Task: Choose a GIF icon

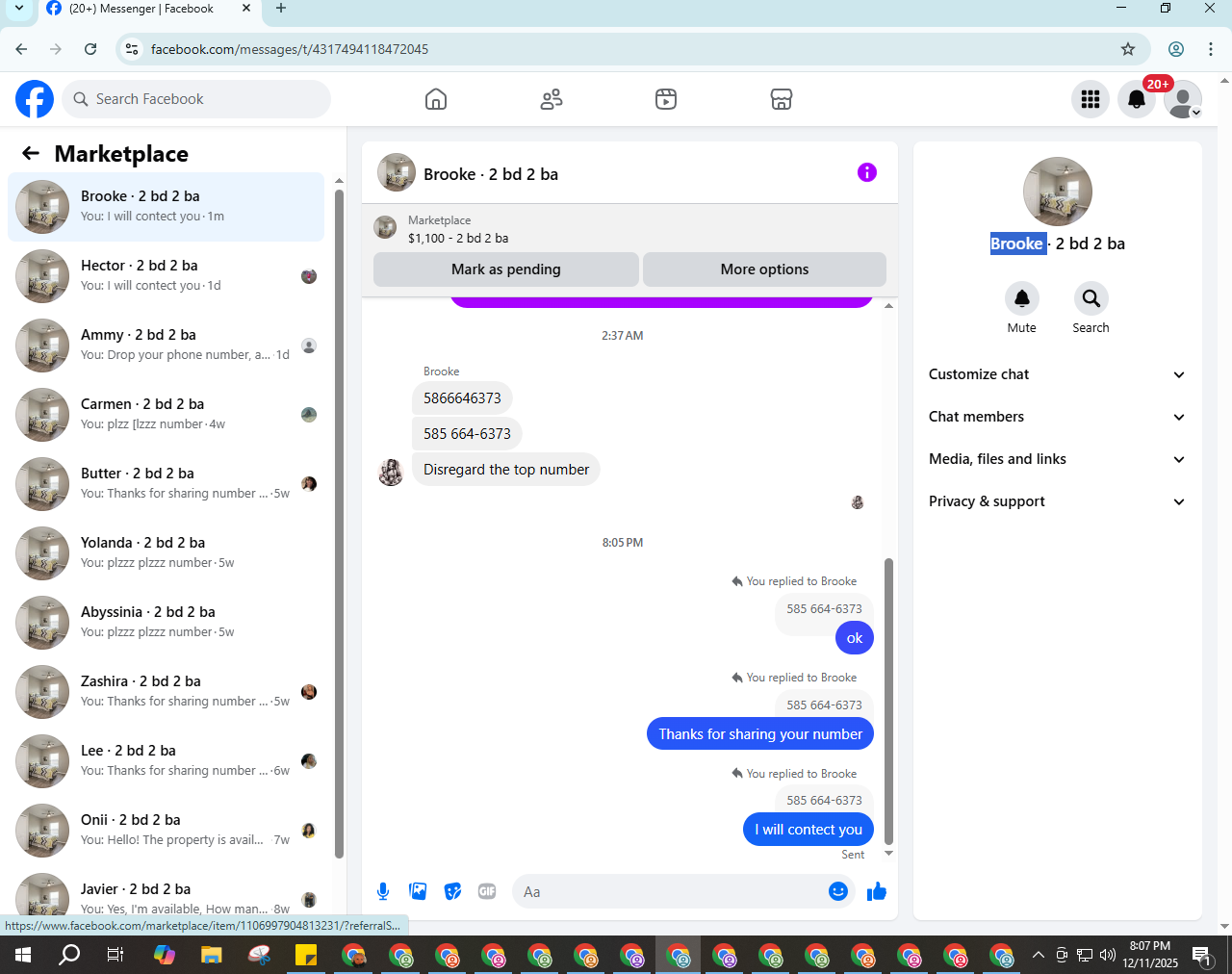Action: point(487,891)
